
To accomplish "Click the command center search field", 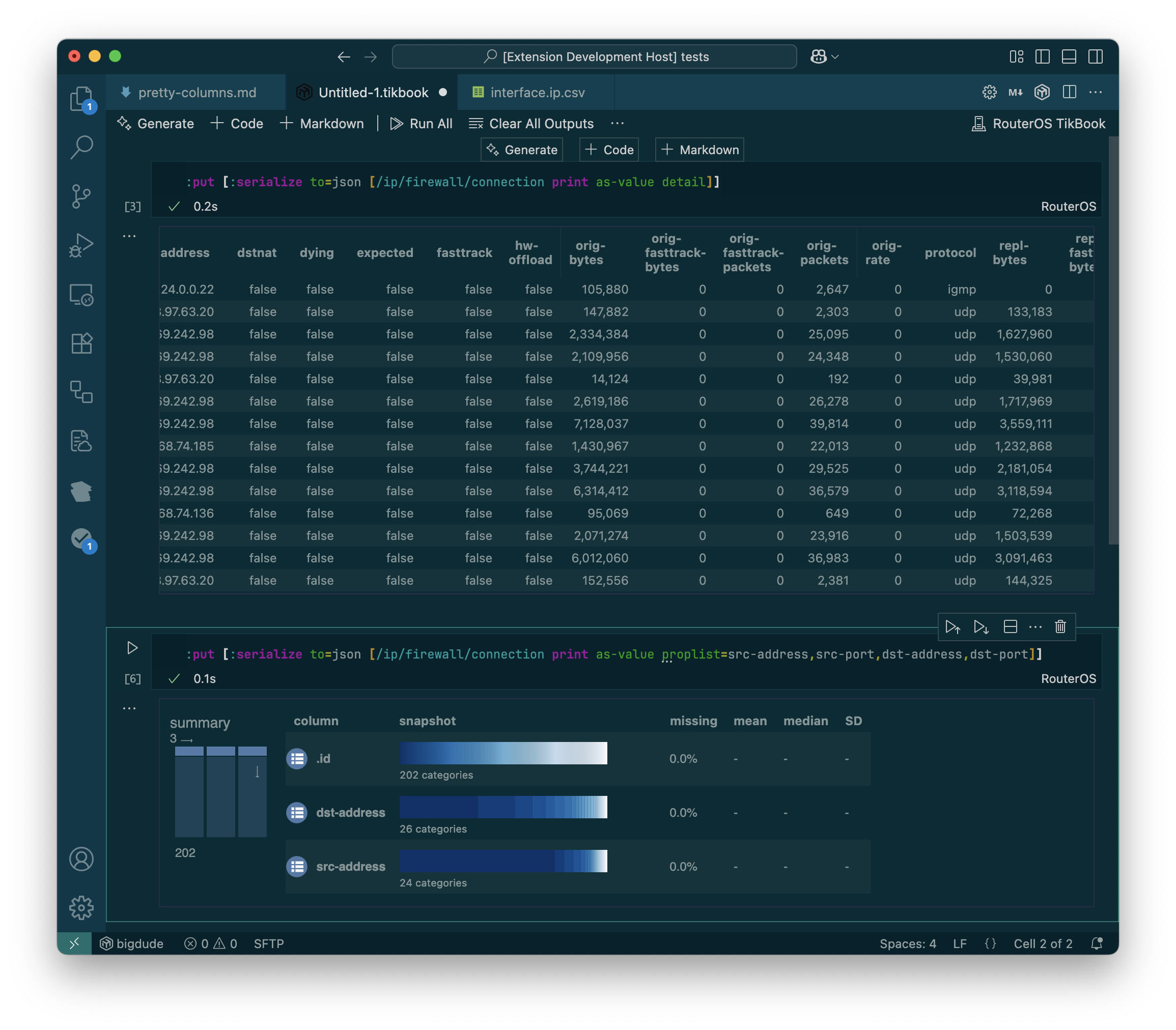I will 594,56.
